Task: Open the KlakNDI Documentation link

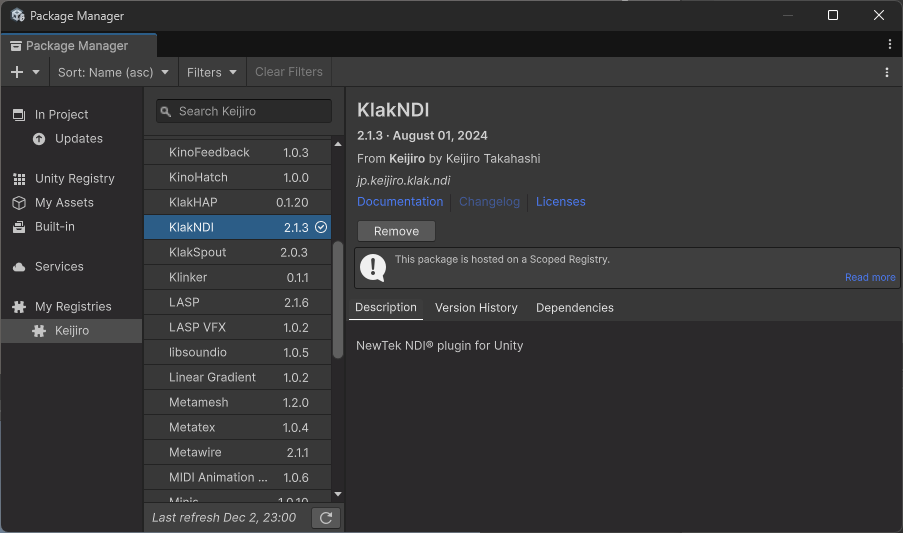Action: tap(400, 201)
